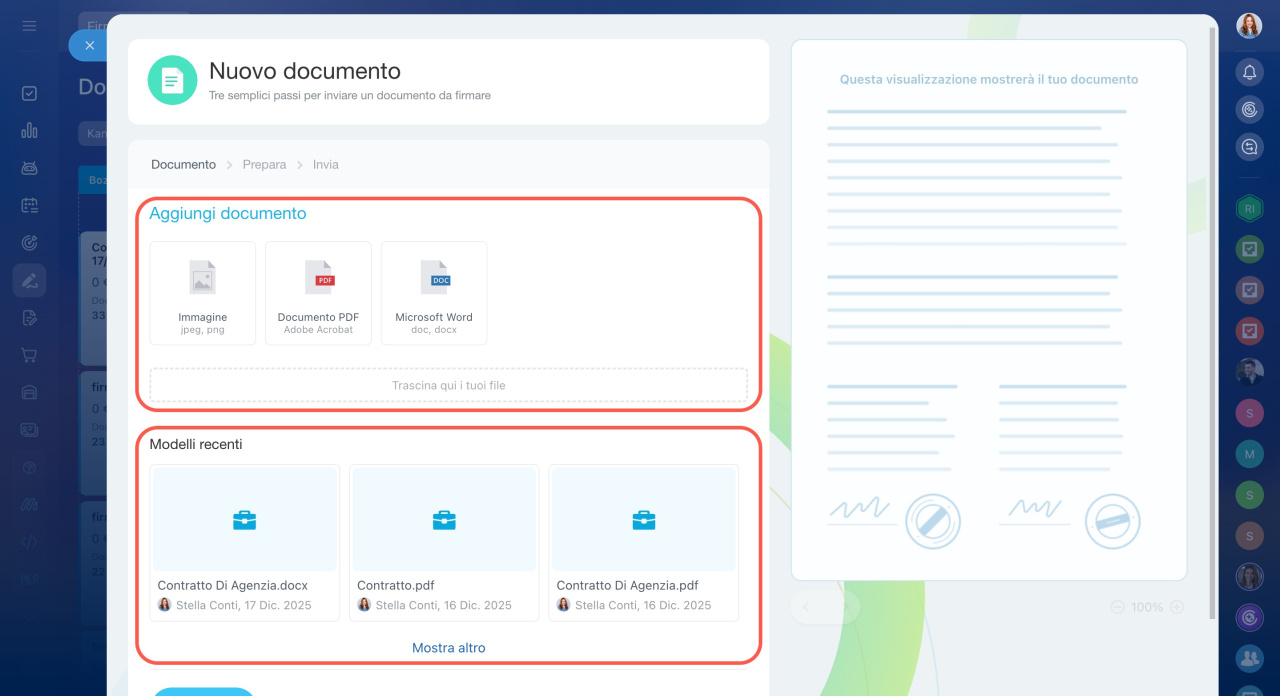Click the e-signature pen icon in left sidebar
This screenshot has height=696, width=1280.
click(x=29, y=281)
